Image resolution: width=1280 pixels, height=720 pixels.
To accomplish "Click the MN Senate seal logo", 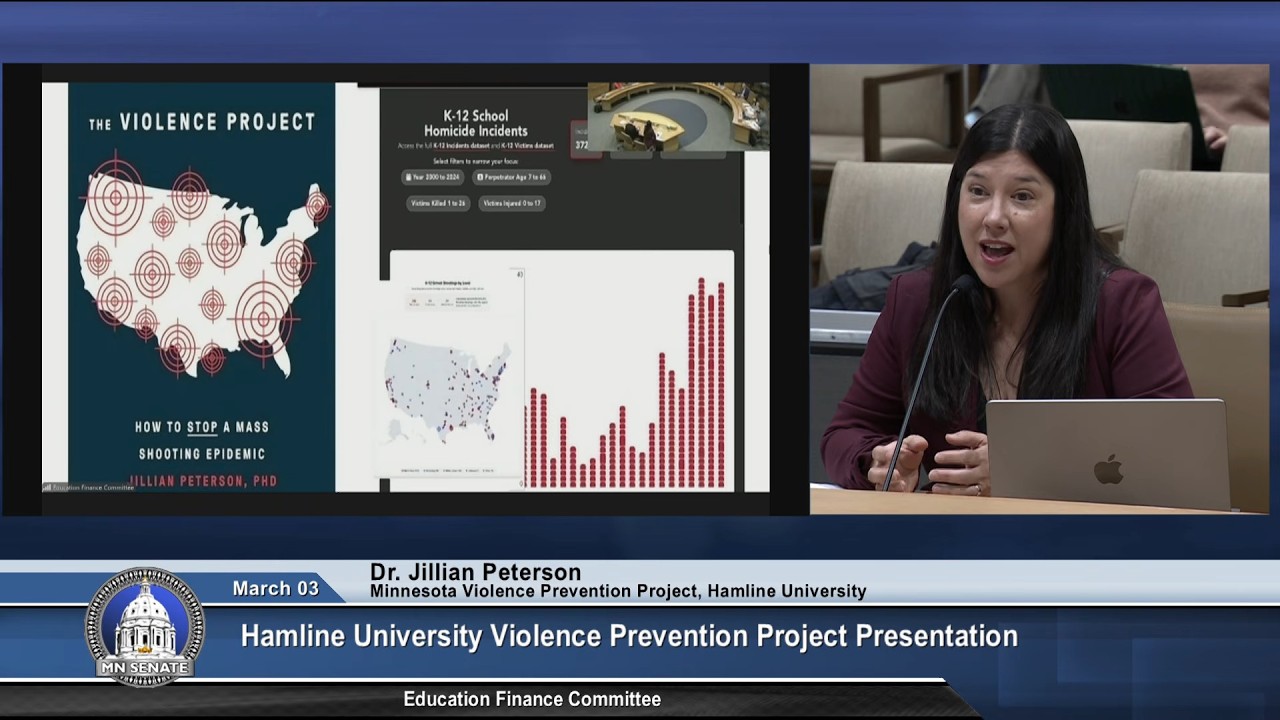I will (145, 627).
